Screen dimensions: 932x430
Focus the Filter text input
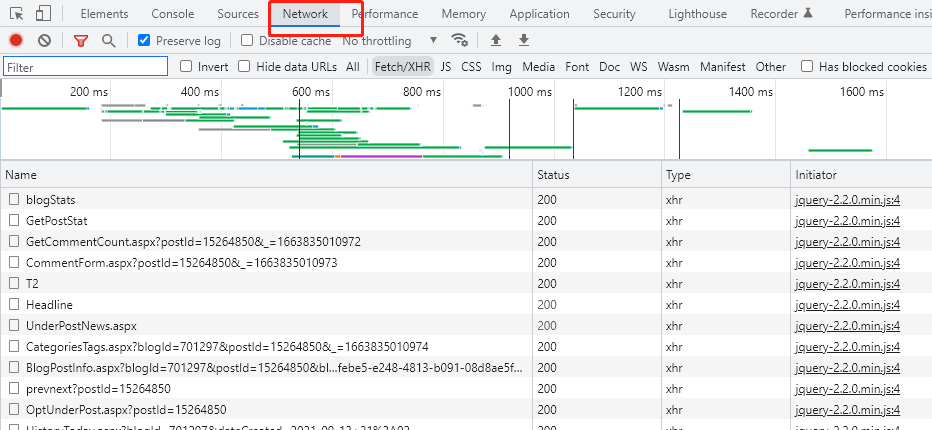[x=86, y=67]
